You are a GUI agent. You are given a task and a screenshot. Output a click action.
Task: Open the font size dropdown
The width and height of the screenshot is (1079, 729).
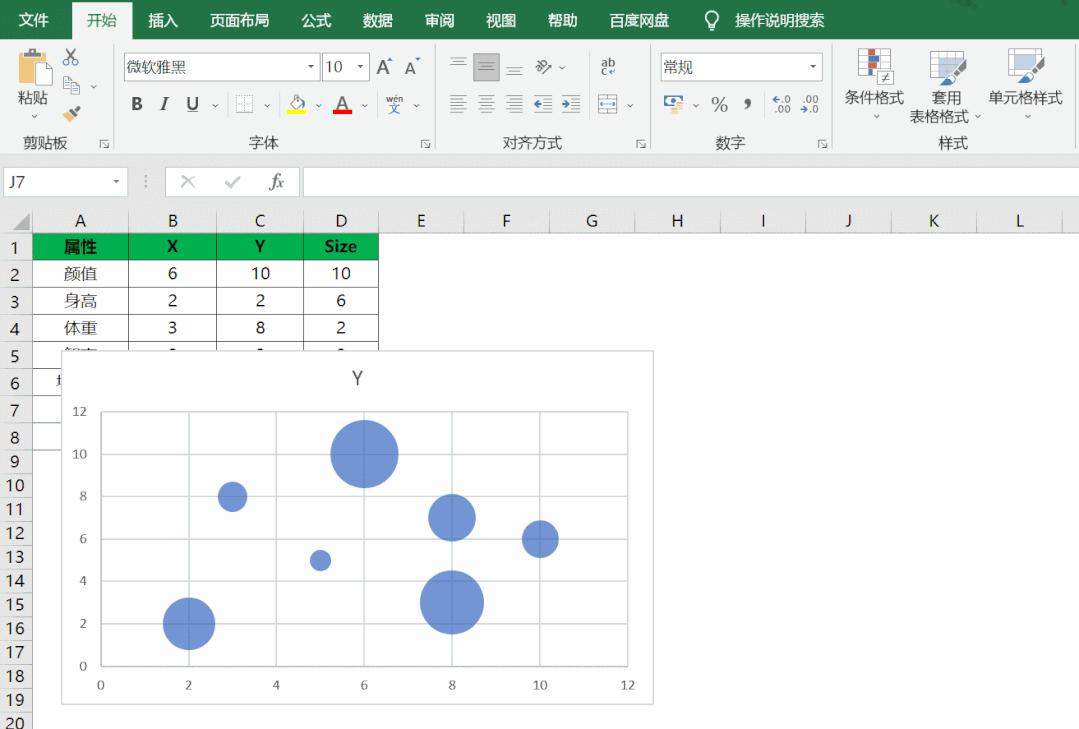359,66
